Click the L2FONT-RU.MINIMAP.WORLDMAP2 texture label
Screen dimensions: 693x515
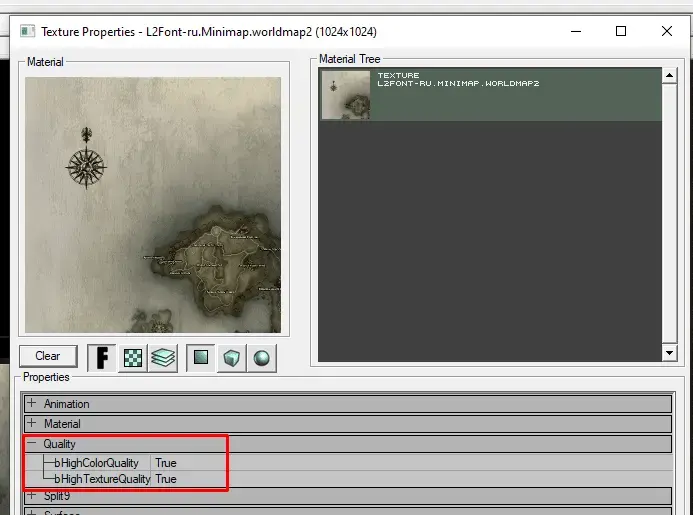[458, 83]
